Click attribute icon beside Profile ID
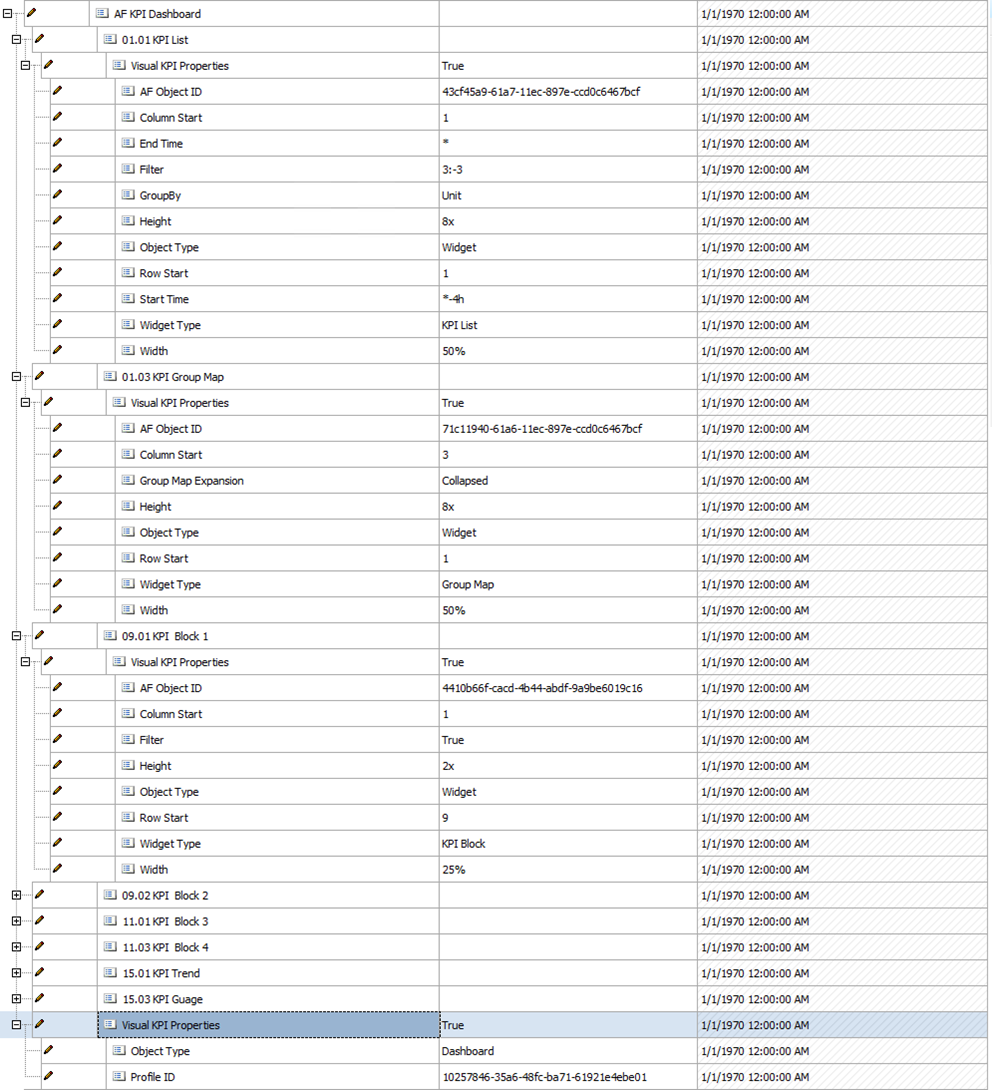 (x=119, y=1077)
